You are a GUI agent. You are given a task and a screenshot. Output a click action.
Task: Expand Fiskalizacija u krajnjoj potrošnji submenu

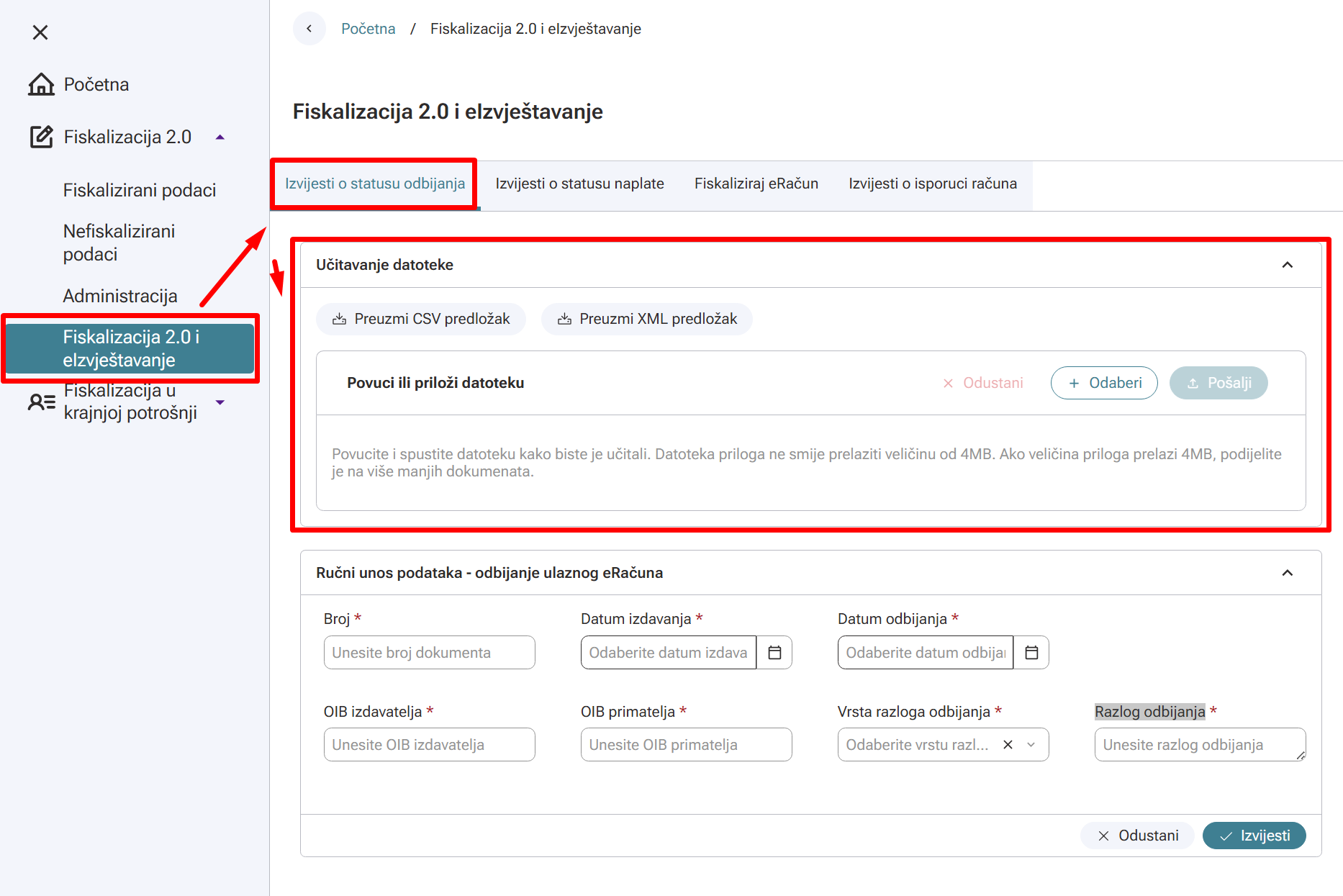coord(220,402)
